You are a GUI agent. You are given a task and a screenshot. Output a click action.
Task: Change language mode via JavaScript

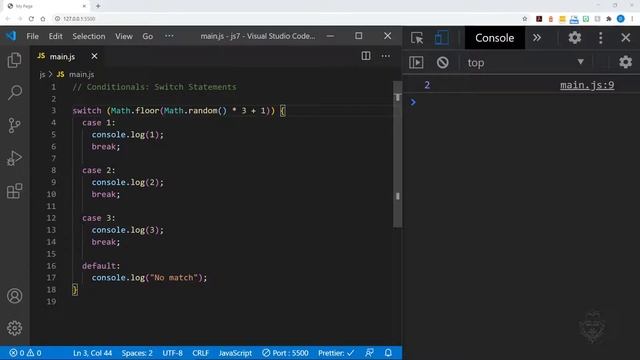click(x=235, y=353)
